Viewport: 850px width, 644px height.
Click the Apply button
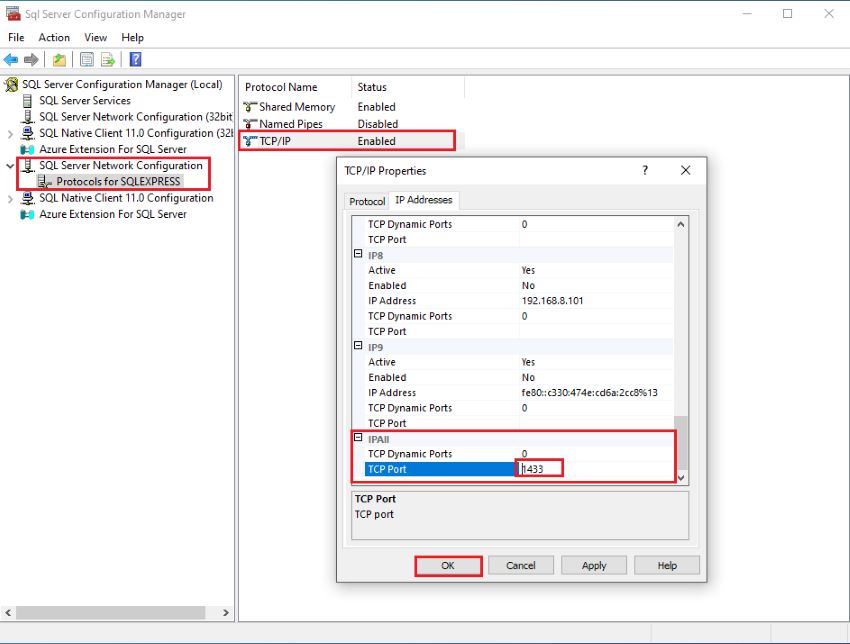pos(594,565)
